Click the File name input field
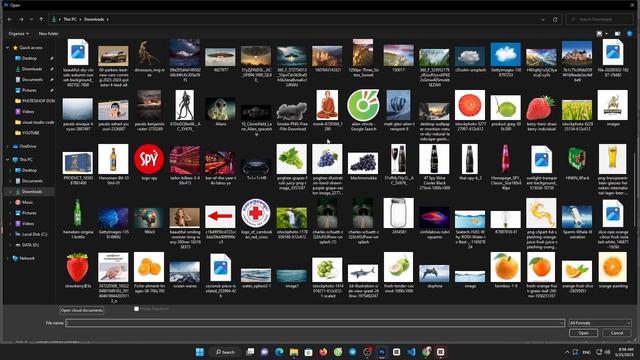 (x=315, y=323)
